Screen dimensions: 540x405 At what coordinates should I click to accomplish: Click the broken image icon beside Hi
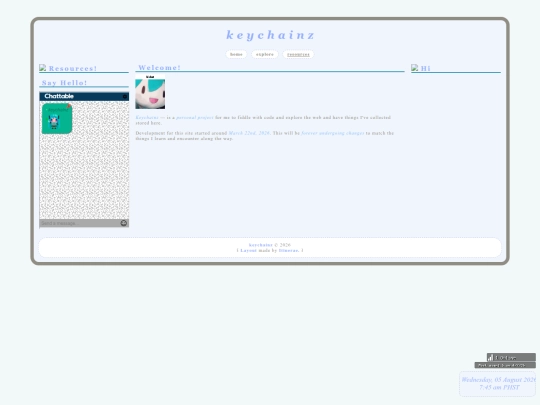point(415,68)
